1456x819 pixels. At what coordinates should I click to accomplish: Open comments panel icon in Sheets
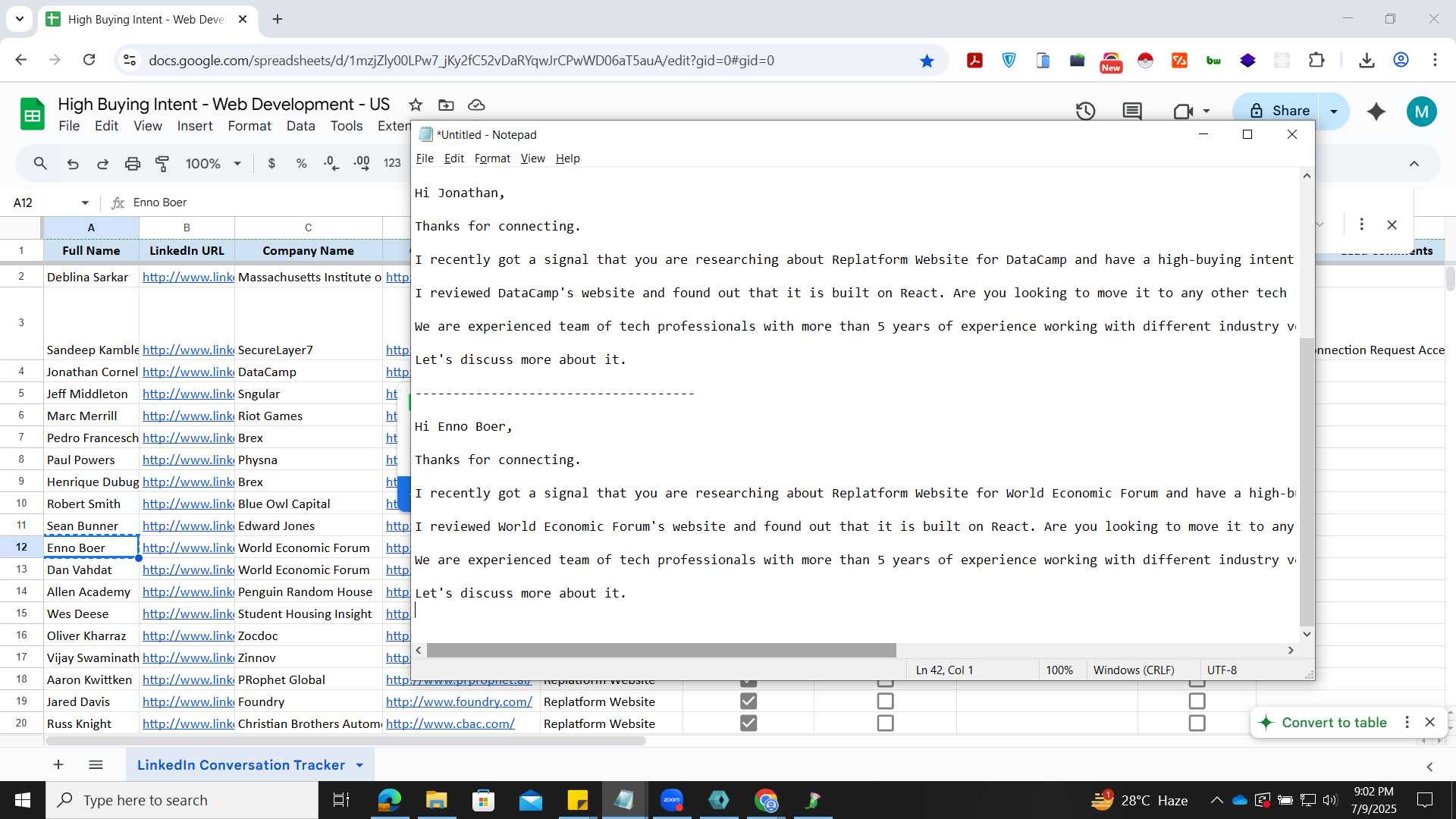[x=1132, y=111]
